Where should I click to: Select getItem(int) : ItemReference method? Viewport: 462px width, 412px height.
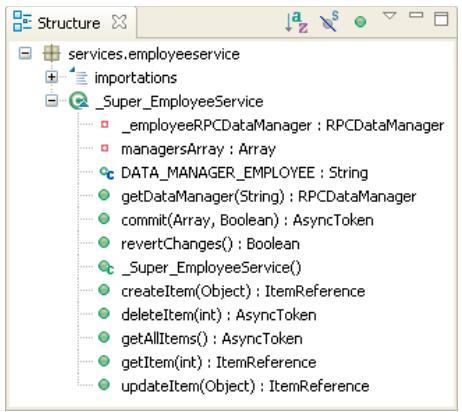pyautogui.click(x=219, y=362)
